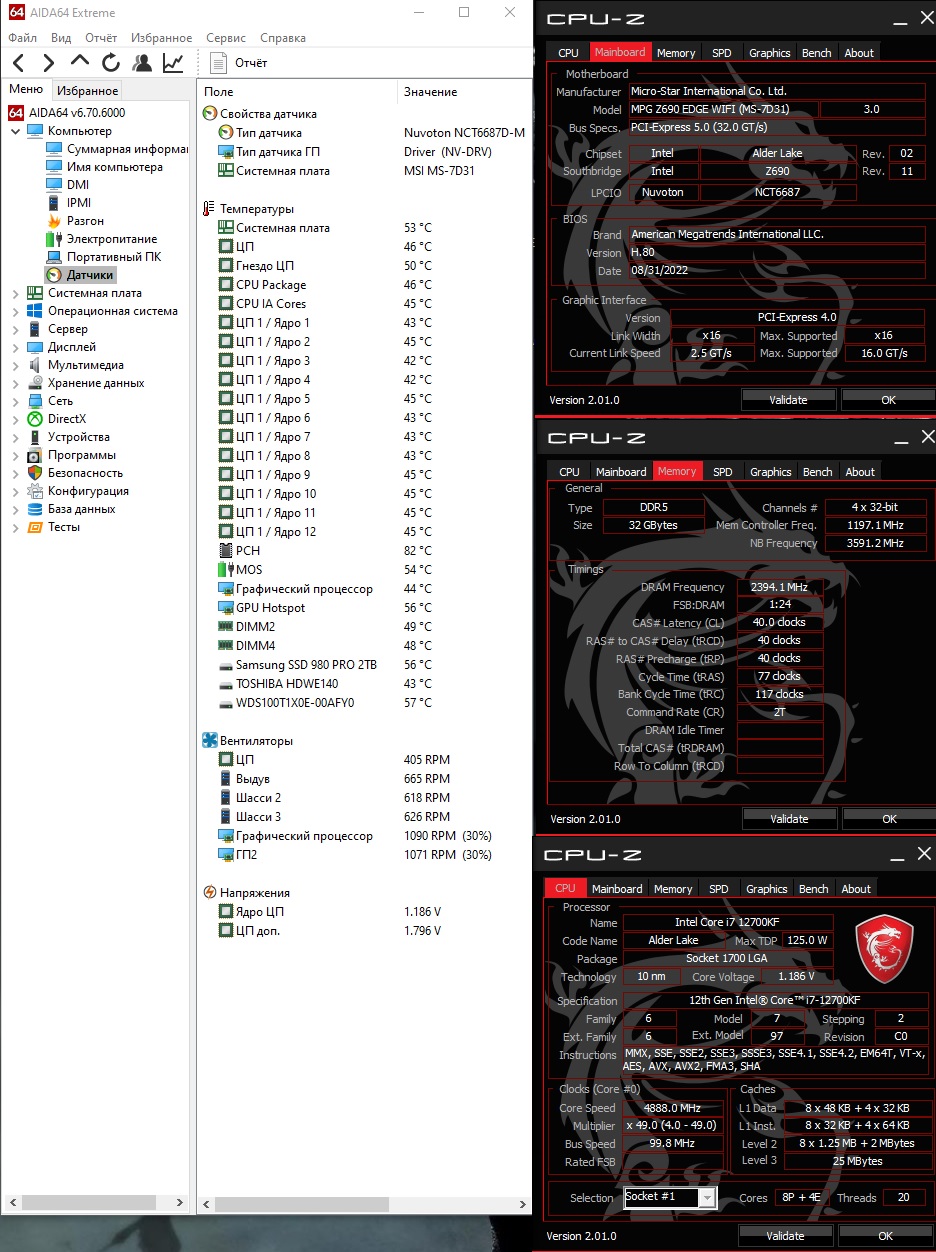Screen dimensions: 936x1252
Task: Click OK in middle CPU-Z Memory window
Action: point(889,819)
